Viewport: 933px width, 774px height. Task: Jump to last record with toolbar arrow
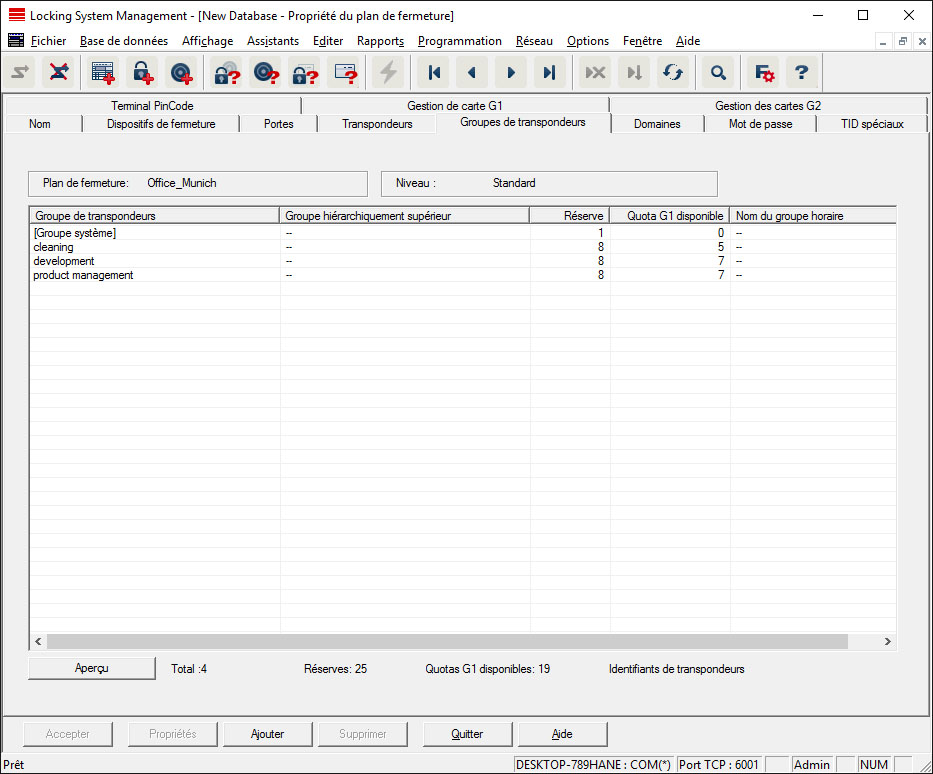pos(549,73)
